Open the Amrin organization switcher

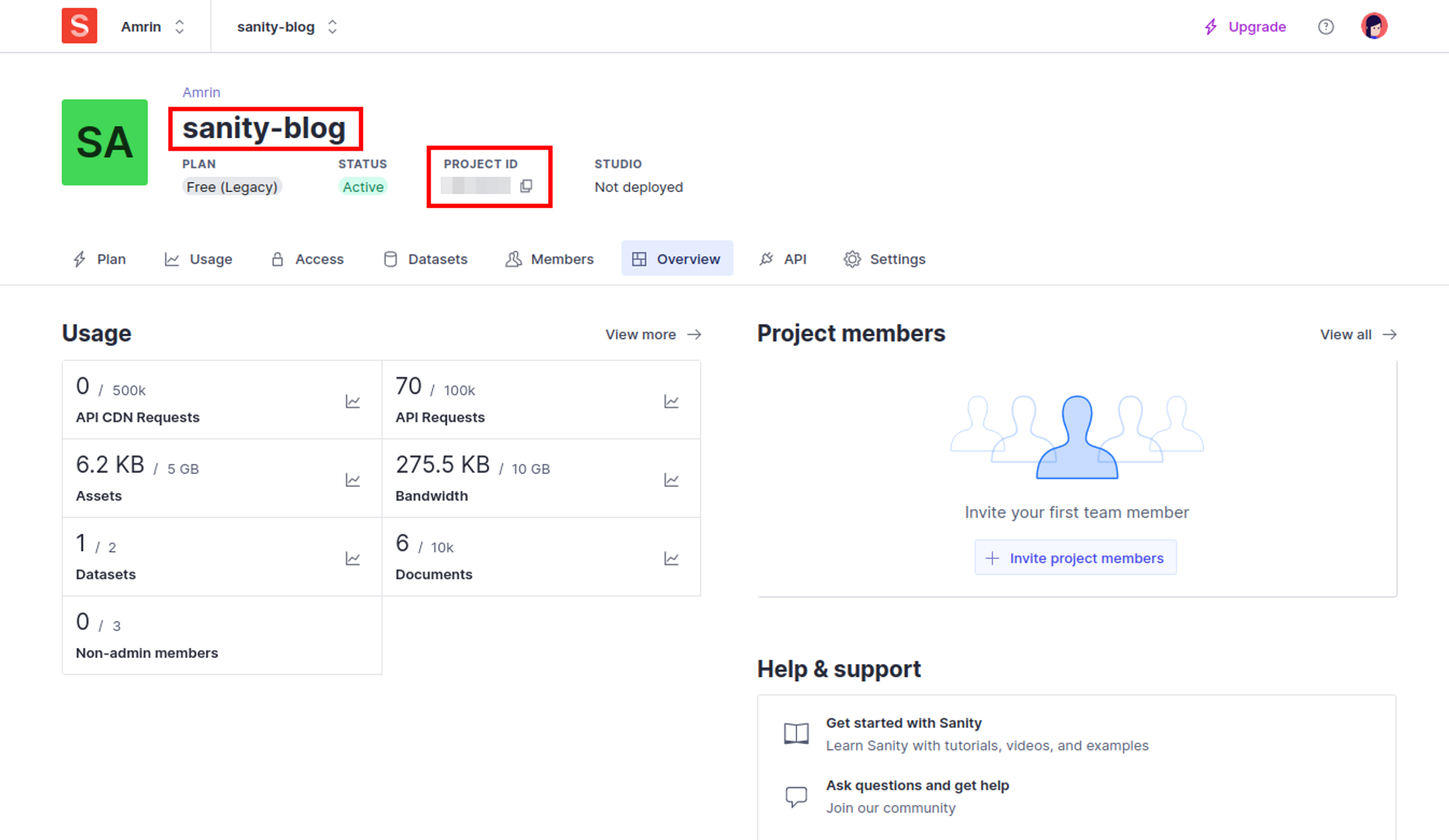coord(153,27)
